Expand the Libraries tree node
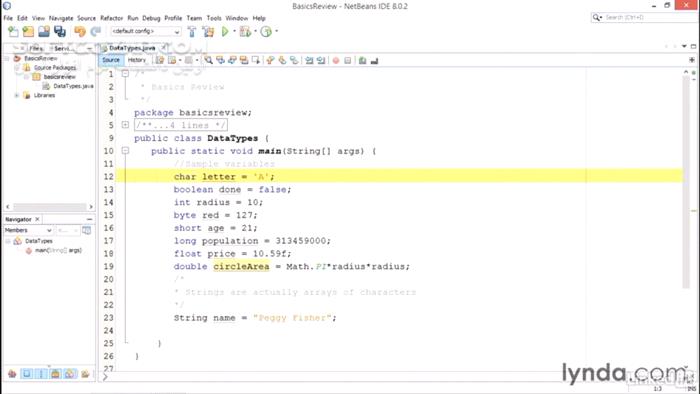This screenshot has width=700, height=394. (x=17, y=95)
